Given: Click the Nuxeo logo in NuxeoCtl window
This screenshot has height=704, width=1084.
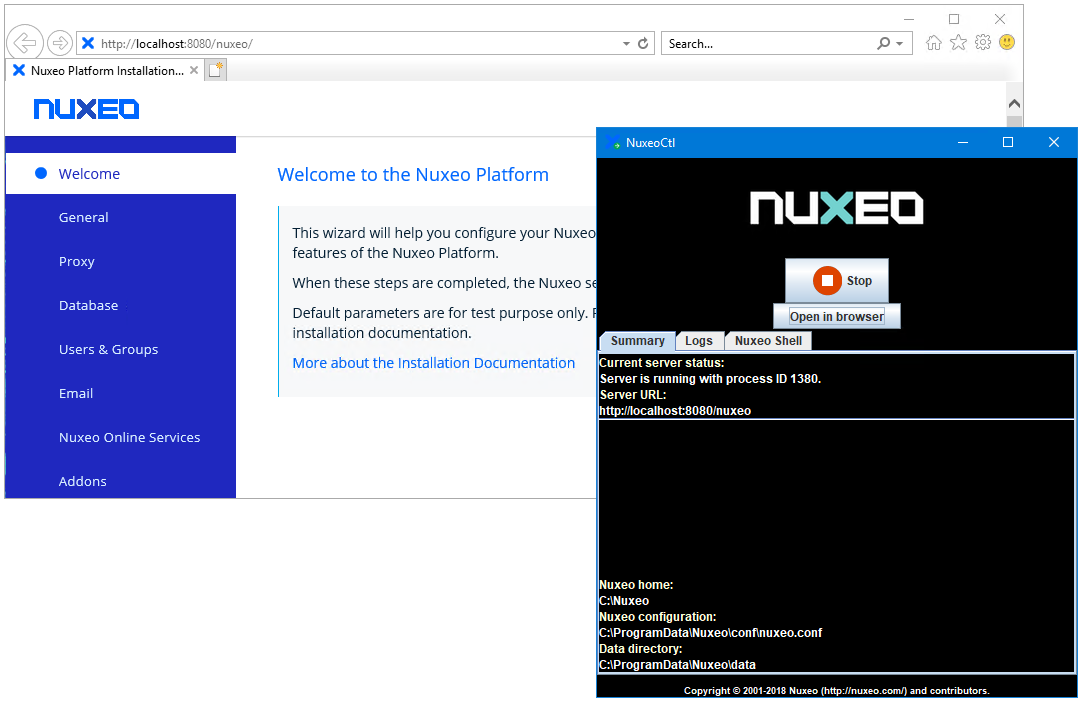Looking at the screenshot, I should click(837, 207).
